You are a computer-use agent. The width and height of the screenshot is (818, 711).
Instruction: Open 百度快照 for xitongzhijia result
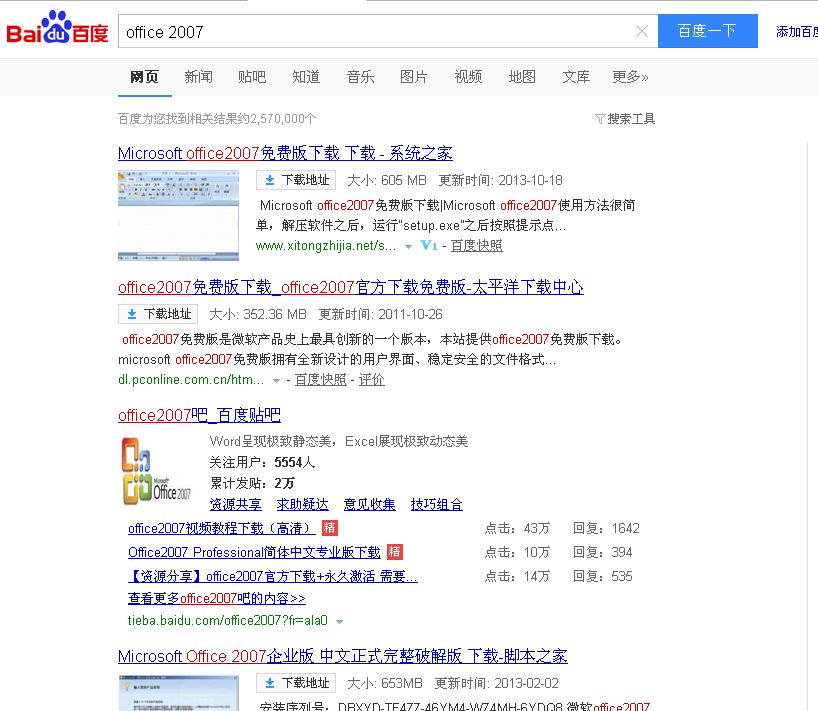[476, 246]
